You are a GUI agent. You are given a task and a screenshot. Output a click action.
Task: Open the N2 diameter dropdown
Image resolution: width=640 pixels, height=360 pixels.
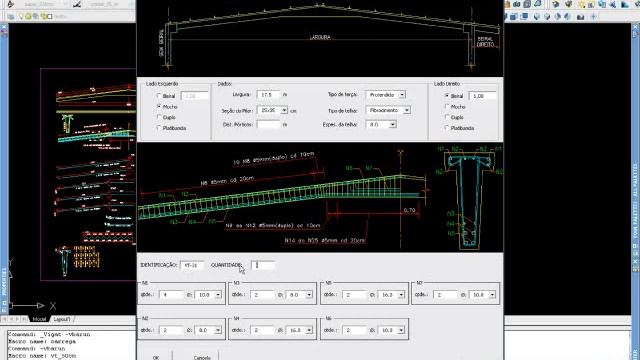point(218,330)
